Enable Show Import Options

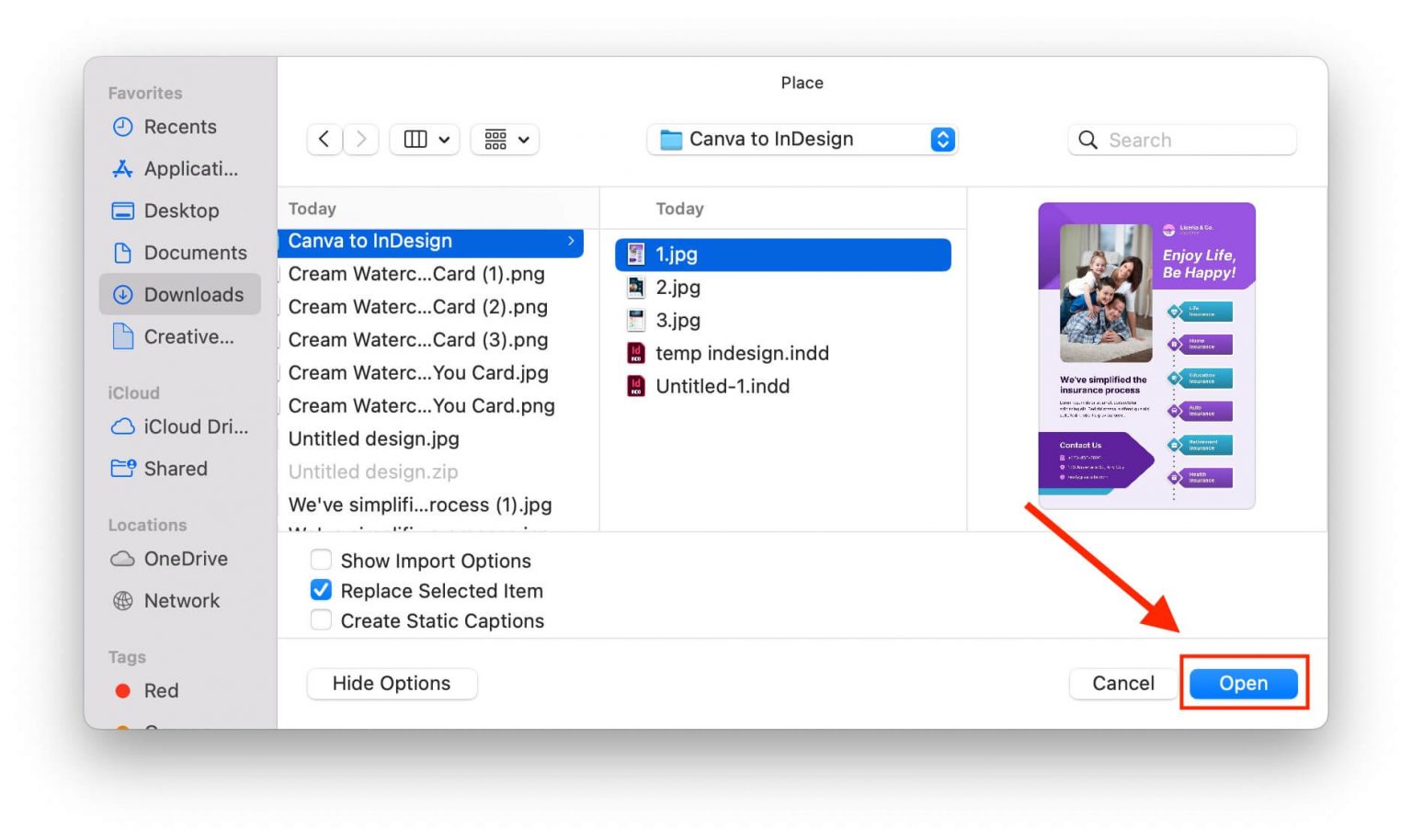(x=321, y=560)
